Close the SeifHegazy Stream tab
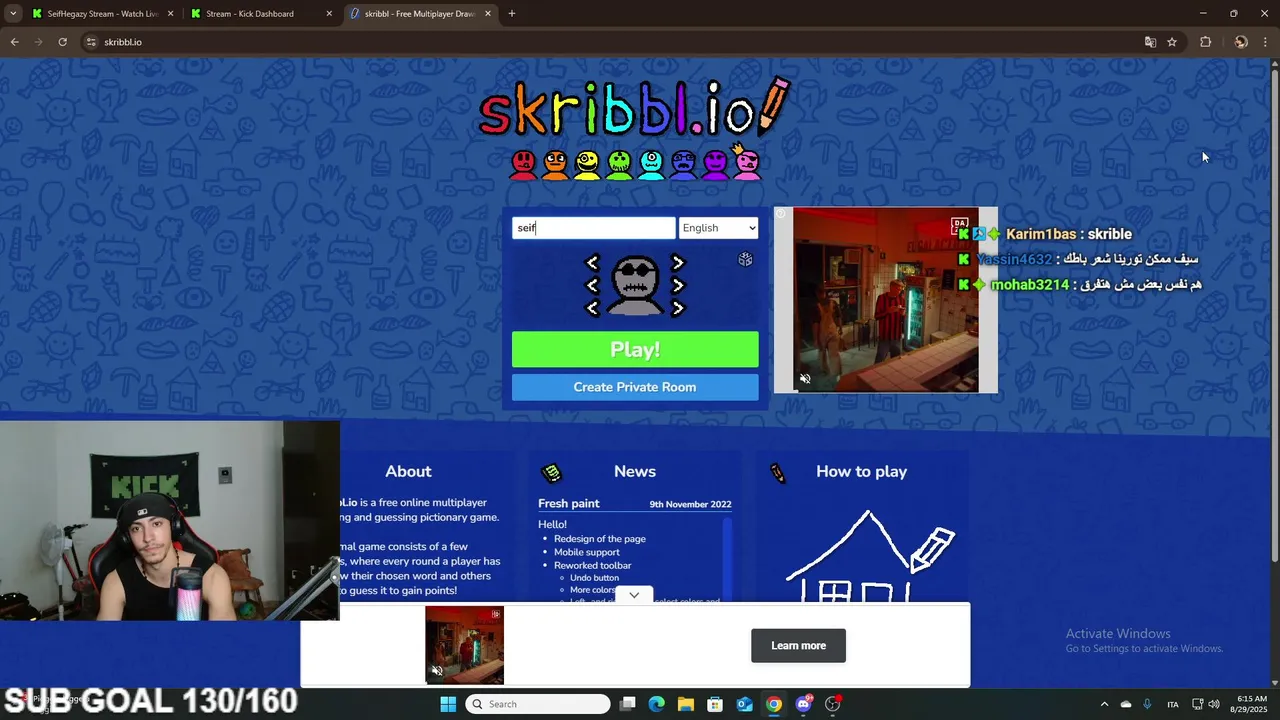Viewport: 1280px width, 720px height. (170, 14)
